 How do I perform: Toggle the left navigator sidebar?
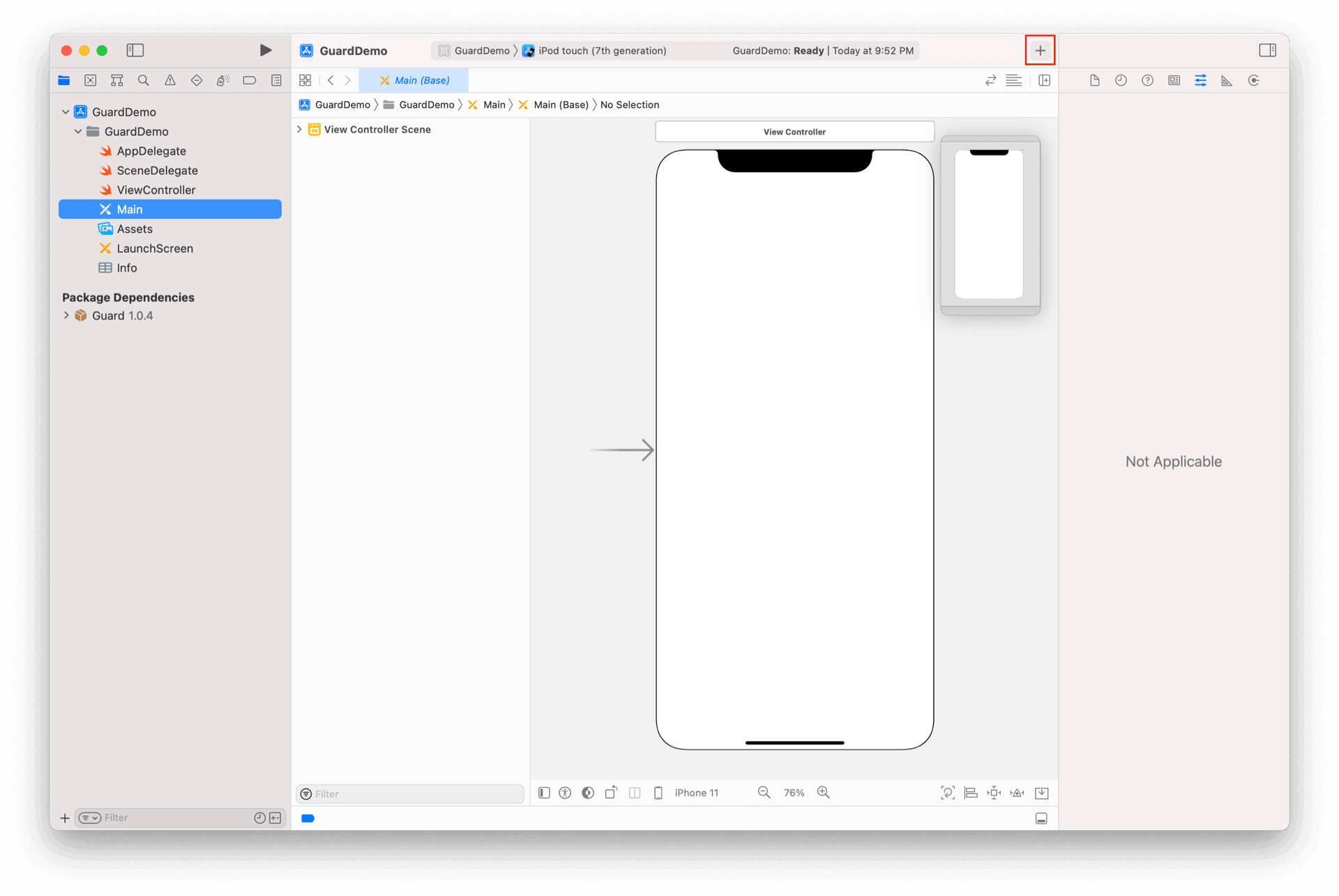tap(135, 50)
